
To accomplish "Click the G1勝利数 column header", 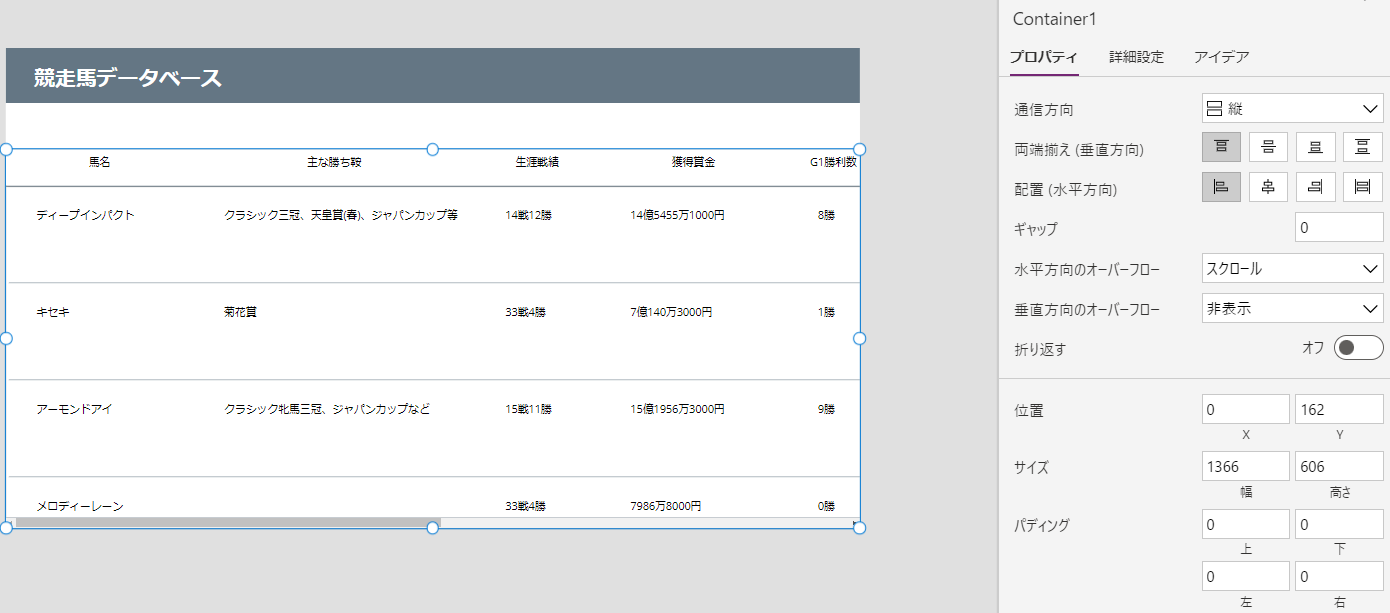I will (x=833, y=162).
